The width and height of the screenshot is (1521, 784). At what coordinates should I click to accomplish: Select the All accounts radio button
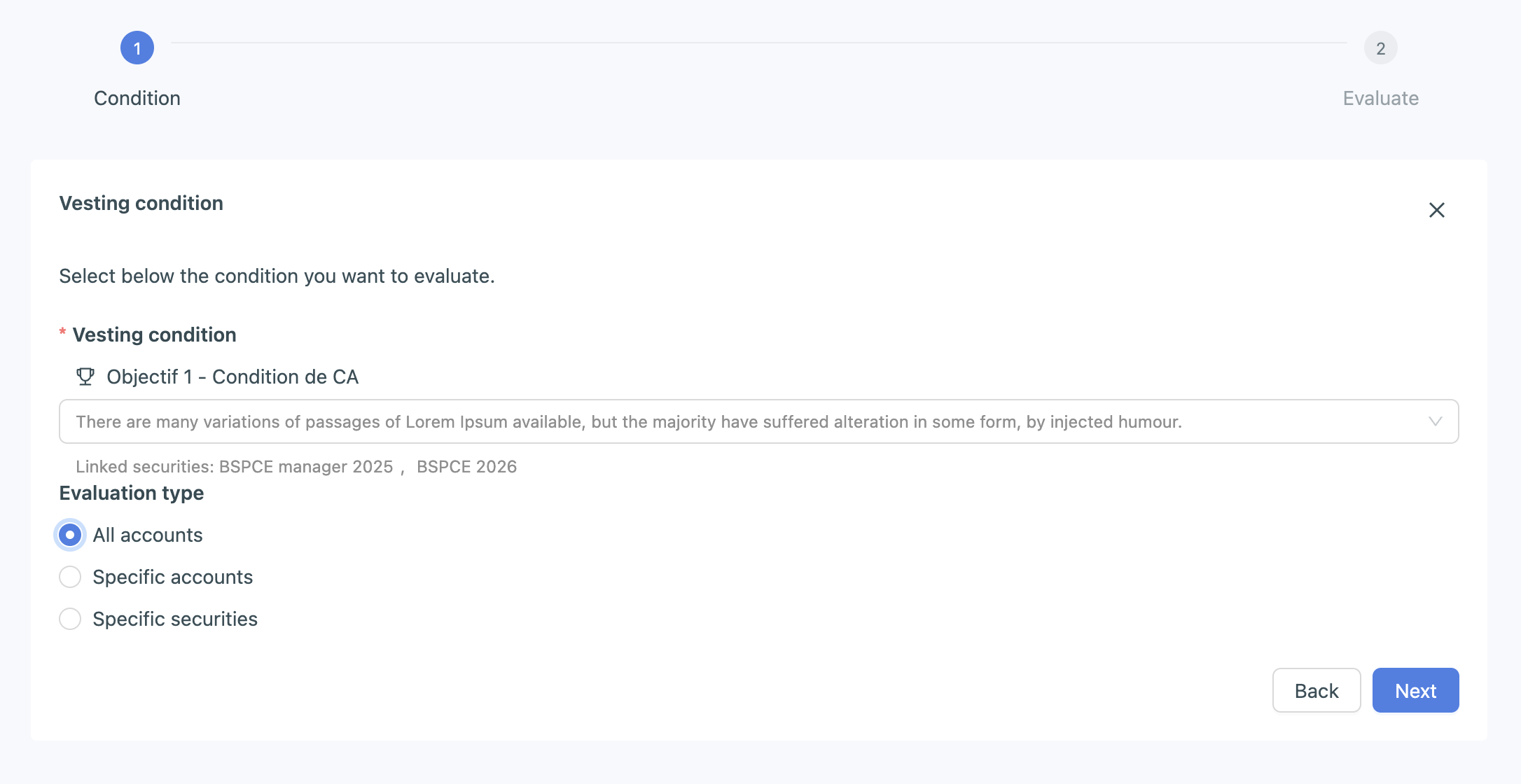(70, 535)
